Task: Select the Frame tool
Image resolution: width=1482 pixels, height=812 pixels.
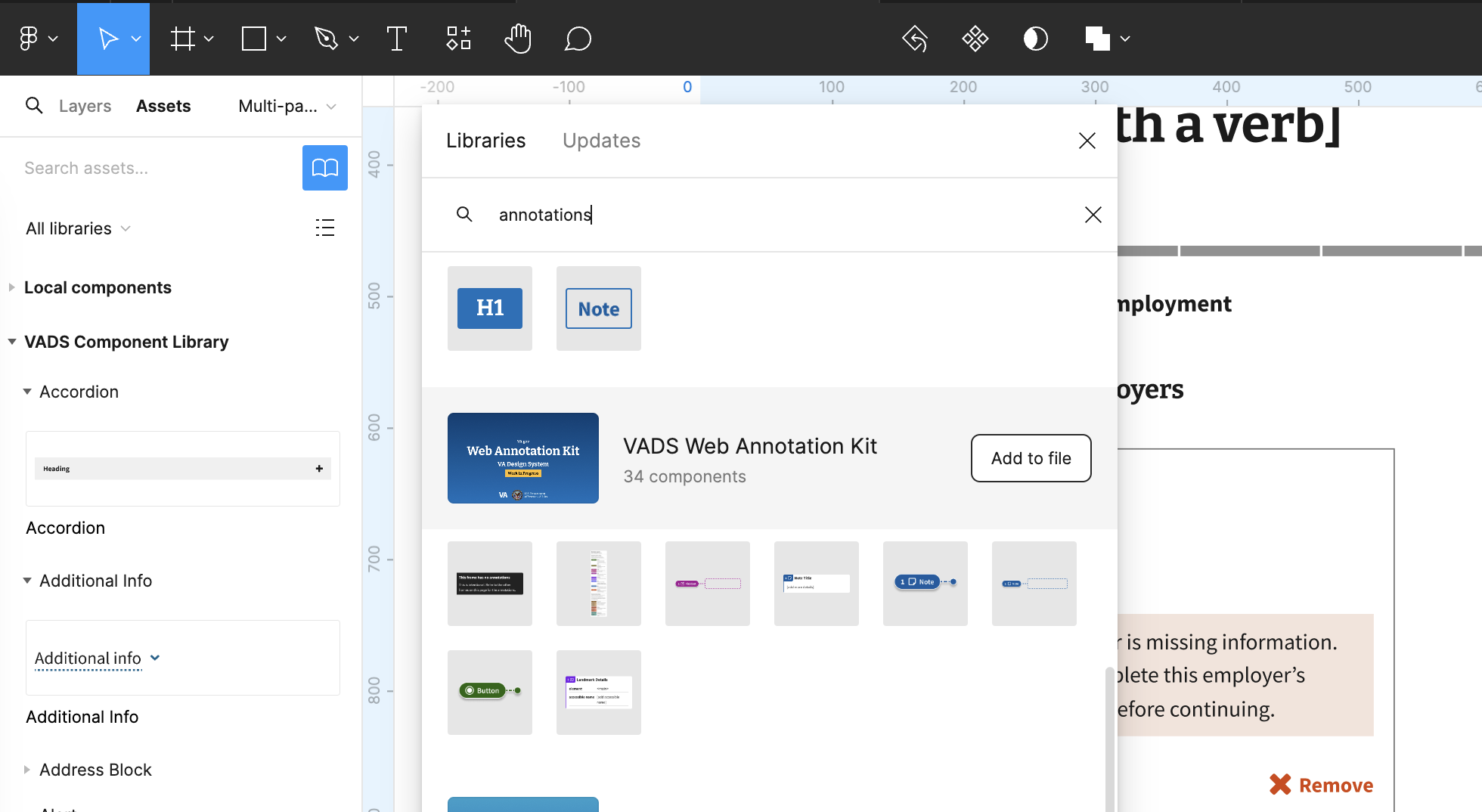Action: (183, 38)
